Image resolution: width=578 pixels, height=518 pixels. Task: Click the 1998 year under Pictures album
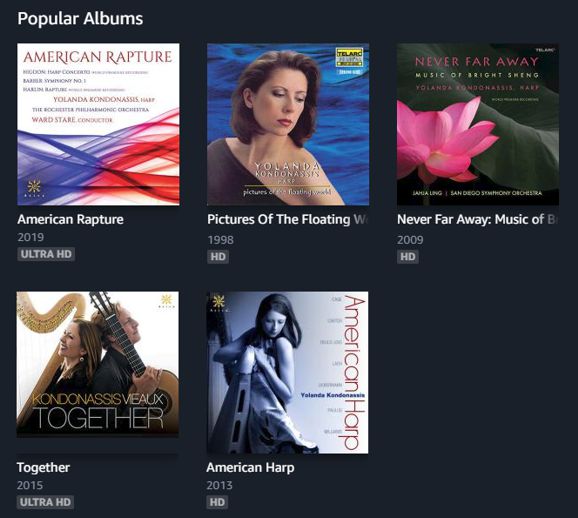[x=220, y=240]
